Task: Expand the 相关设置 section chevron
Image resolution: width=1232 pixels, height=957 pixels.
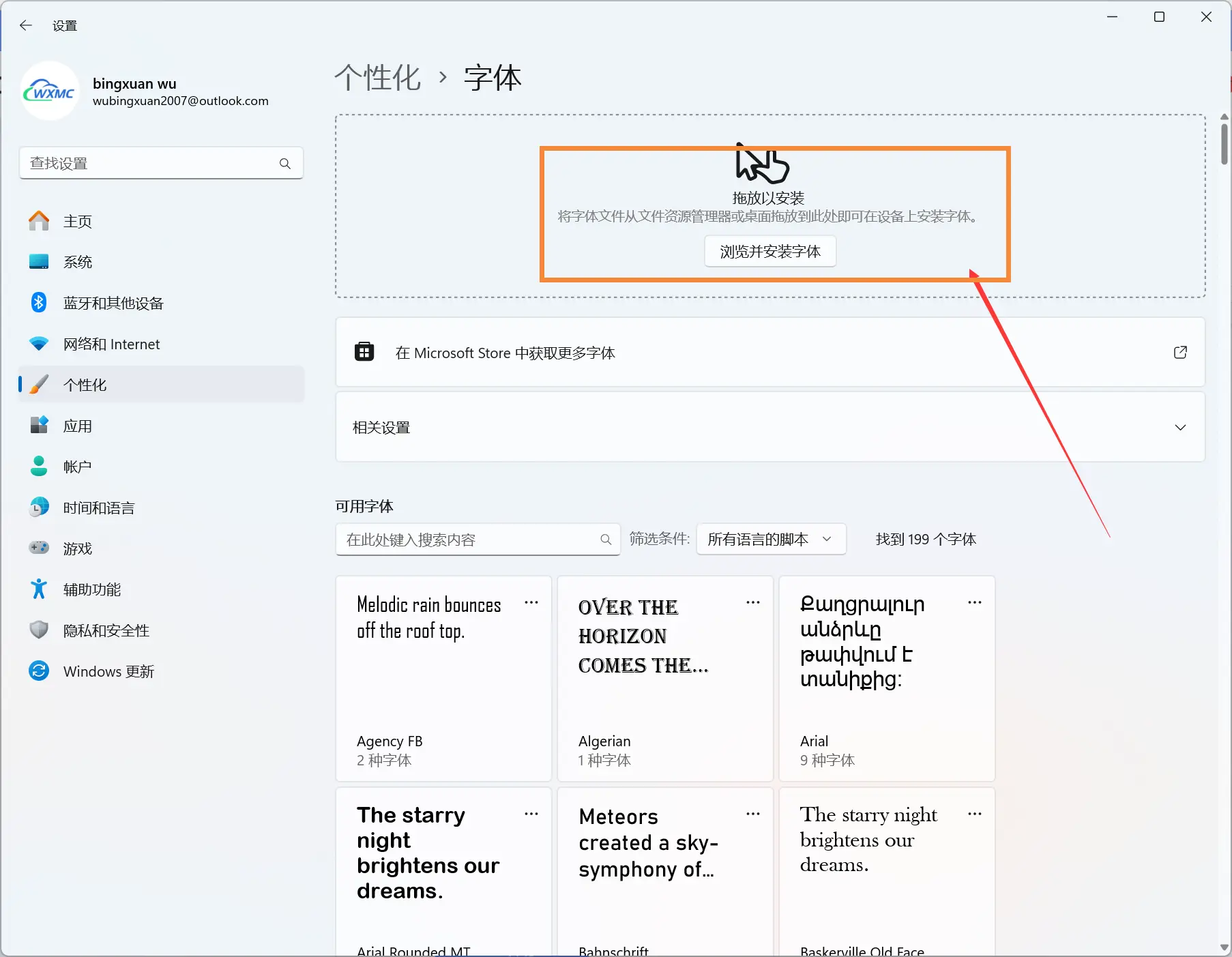Action: click(x=1180, y=428)
